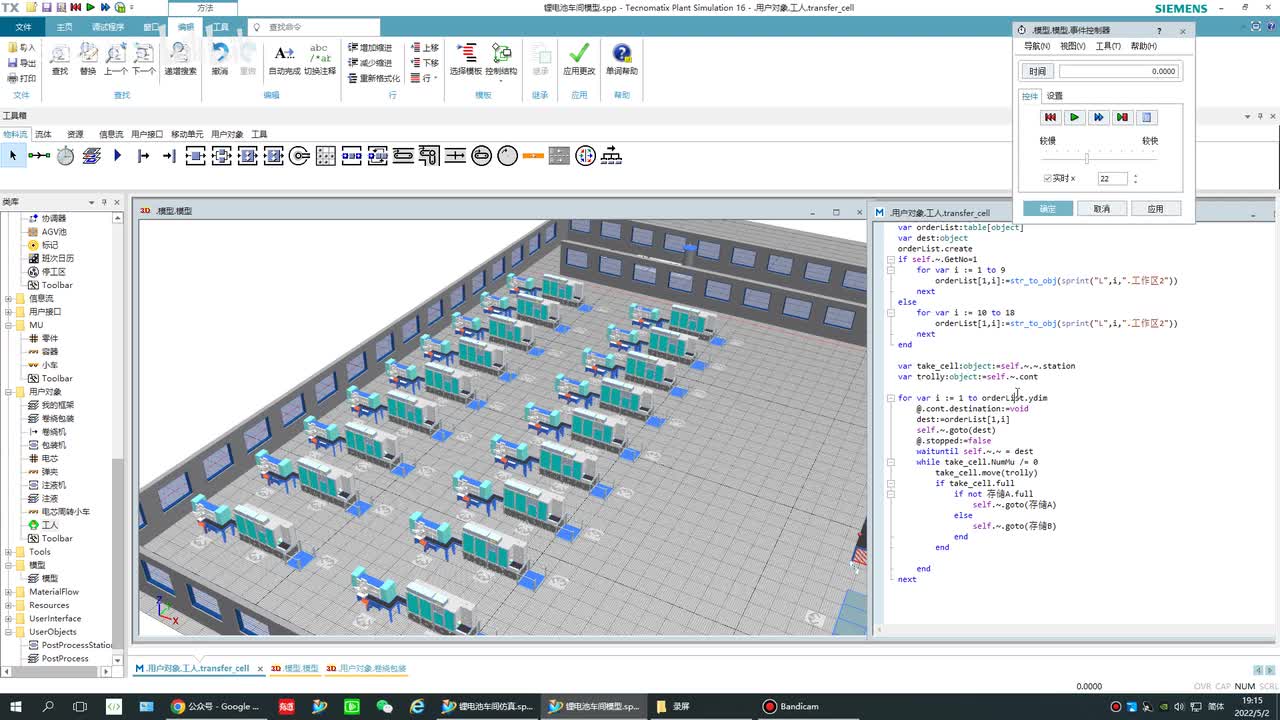The height and width of the screenshot is (720, 1280).
Task: Start simulation in event controller dialog
Action: 1074,117
